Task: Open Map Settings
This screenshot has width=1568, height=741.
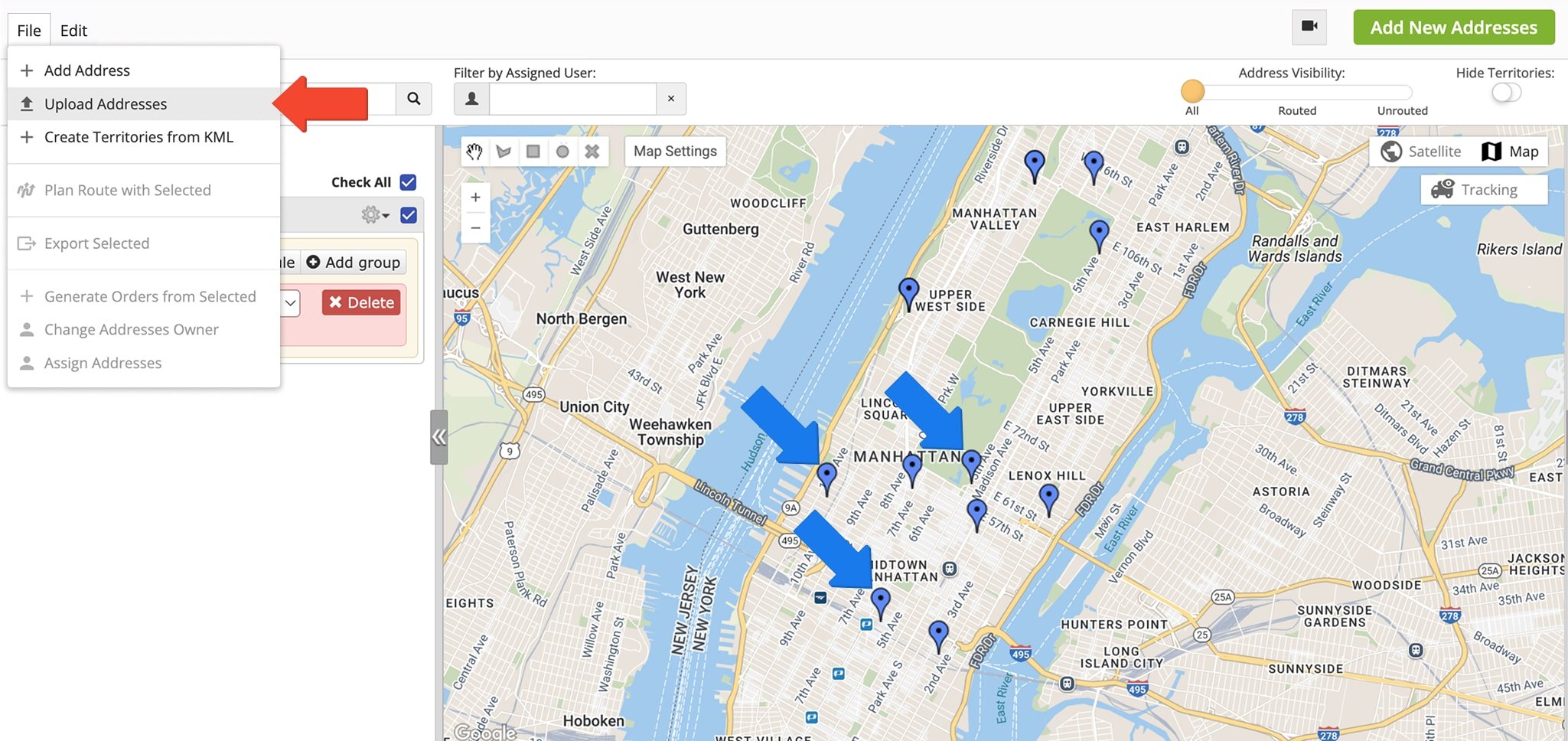Action: [x=675, y=152]
